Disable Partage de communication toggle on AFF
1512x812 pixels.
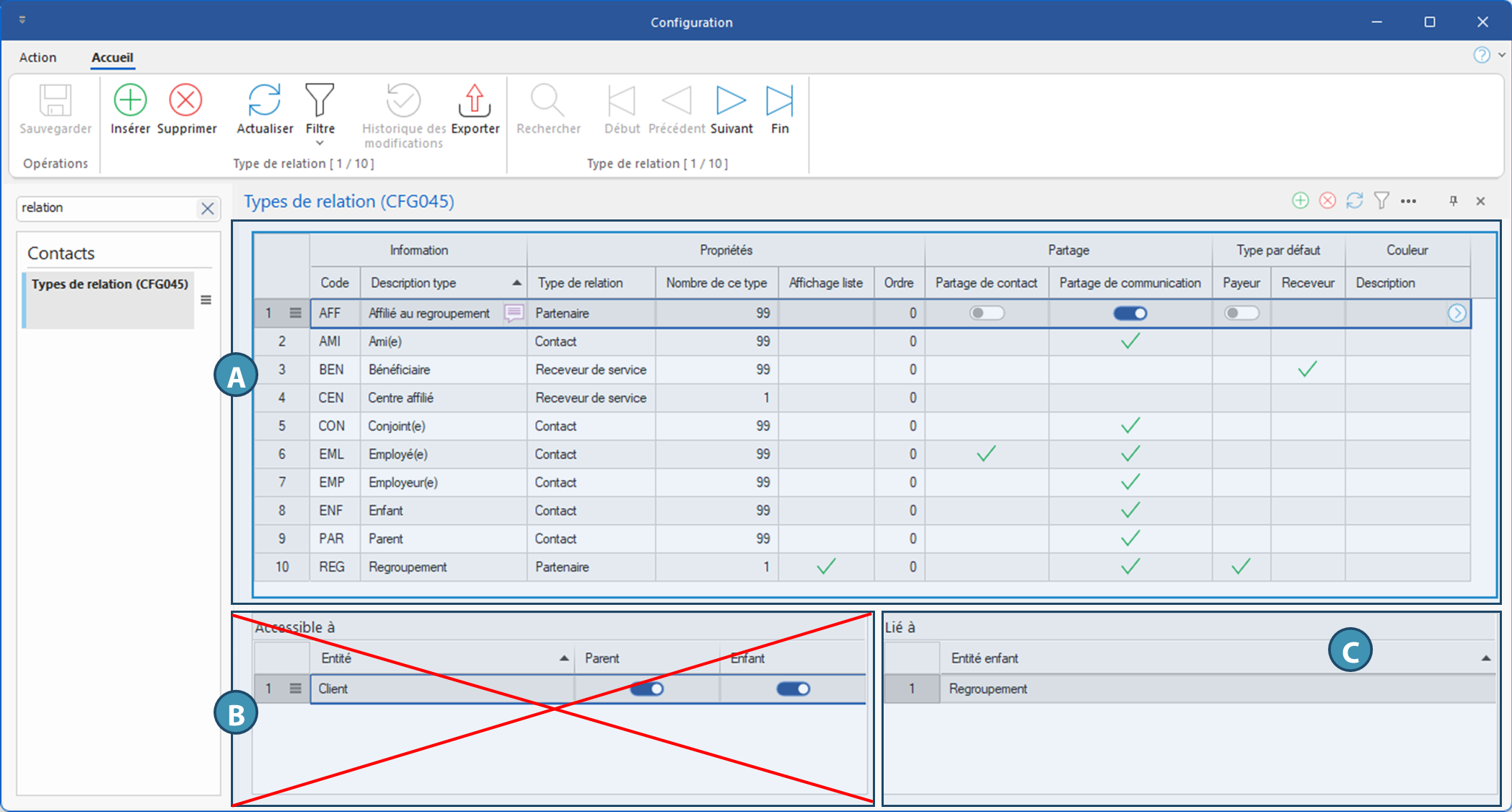tap(1130, 313)
